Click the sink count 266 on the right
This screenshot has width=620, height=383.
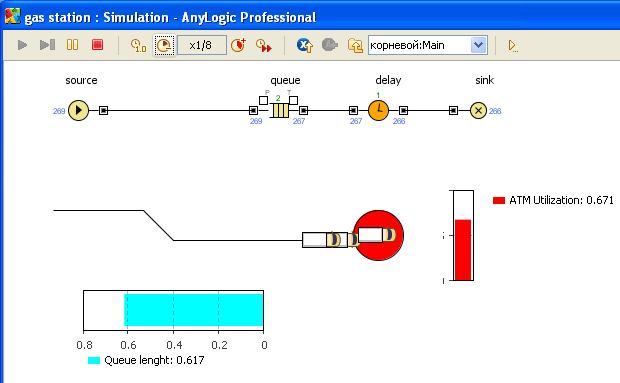point(495,111)
